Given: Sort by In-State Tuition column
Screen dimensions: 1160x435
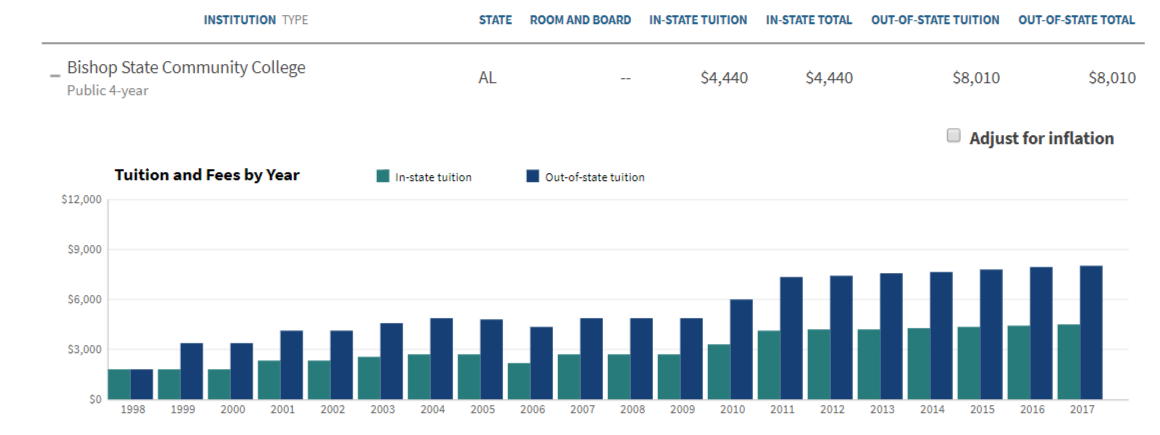Looking at the screenshot, I should coord(698,20).
